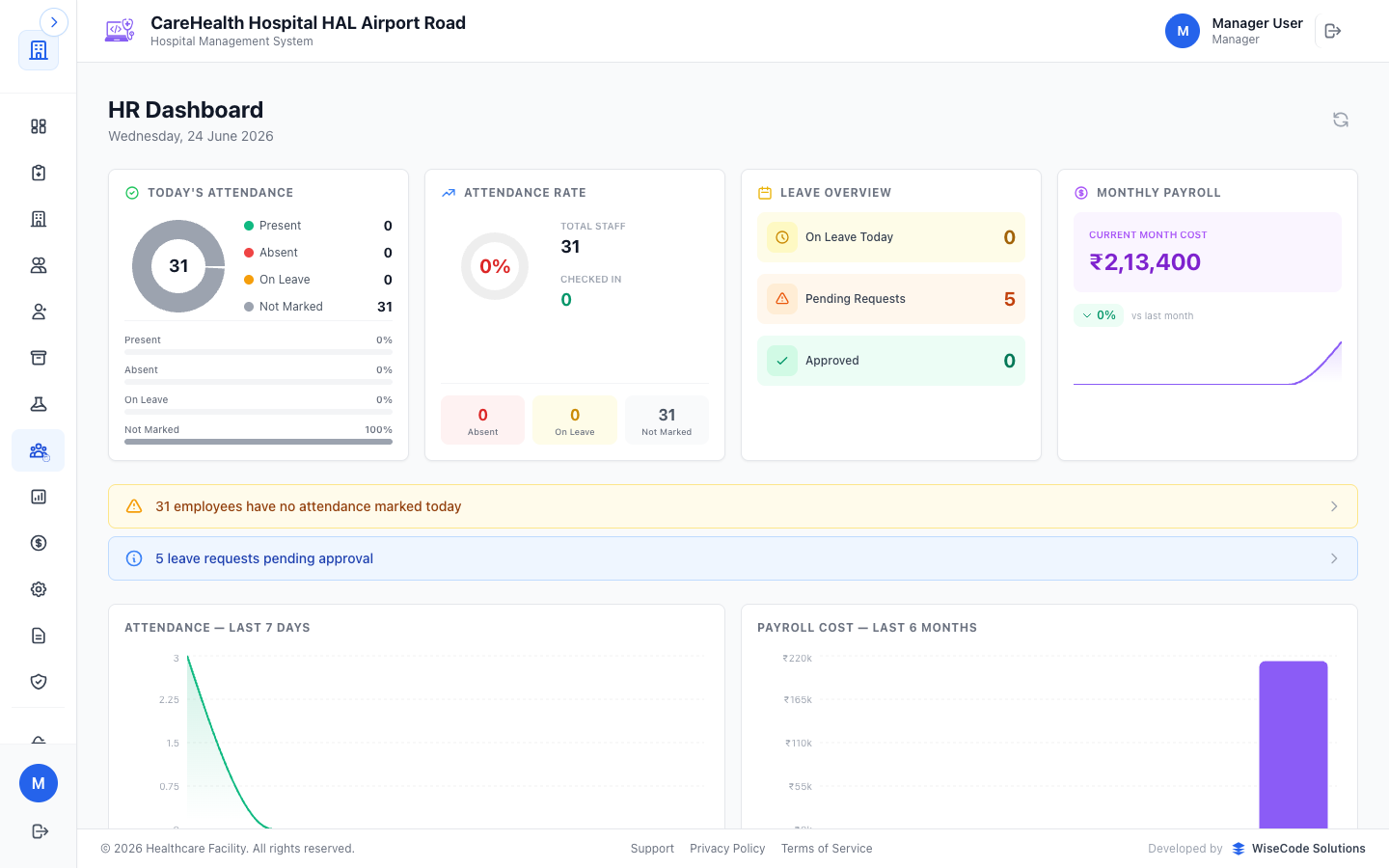
Task: Click the Attendance Rate trending arrow icon
Action: pyautogui.click(x=449, y=193)
